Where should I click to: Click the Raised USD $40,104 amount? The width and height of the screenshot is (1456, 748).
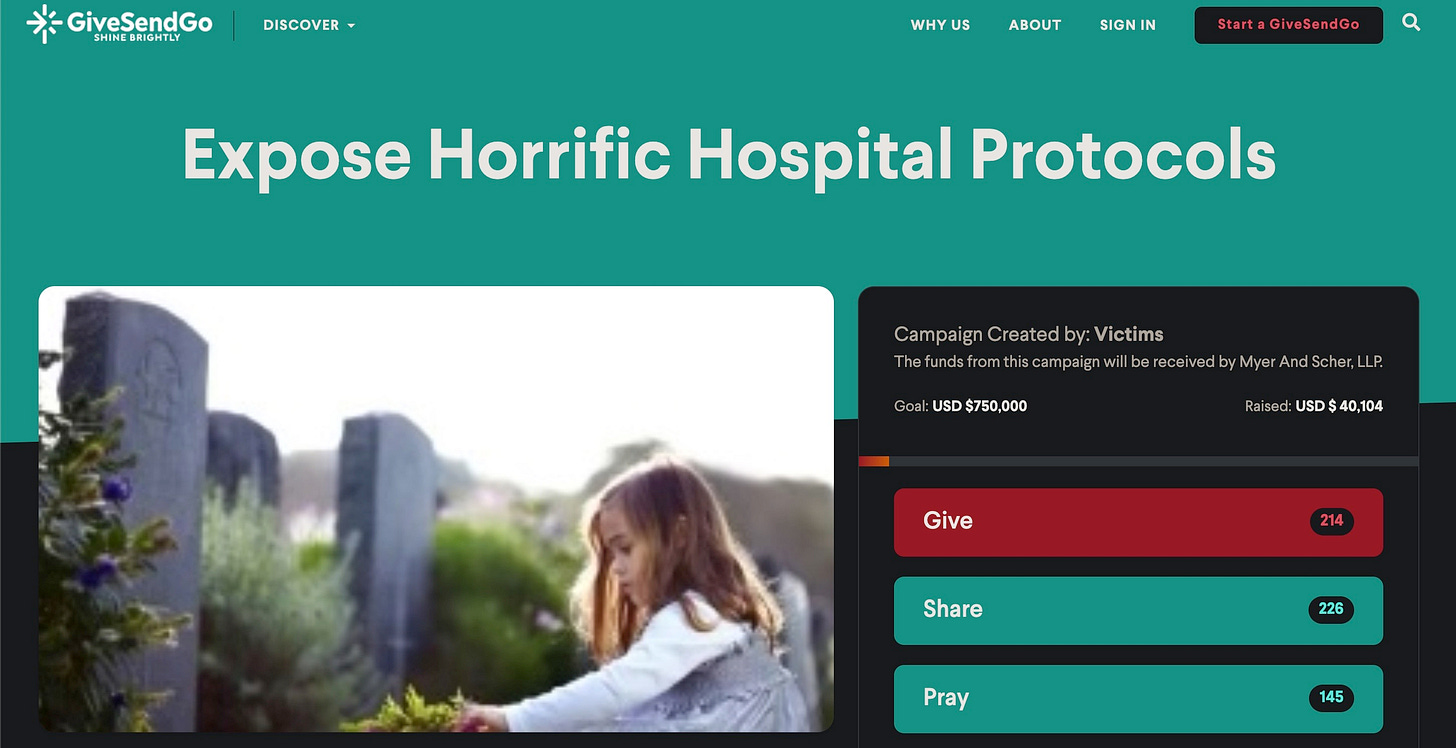pyautogui.click(x=1314, y=406)
